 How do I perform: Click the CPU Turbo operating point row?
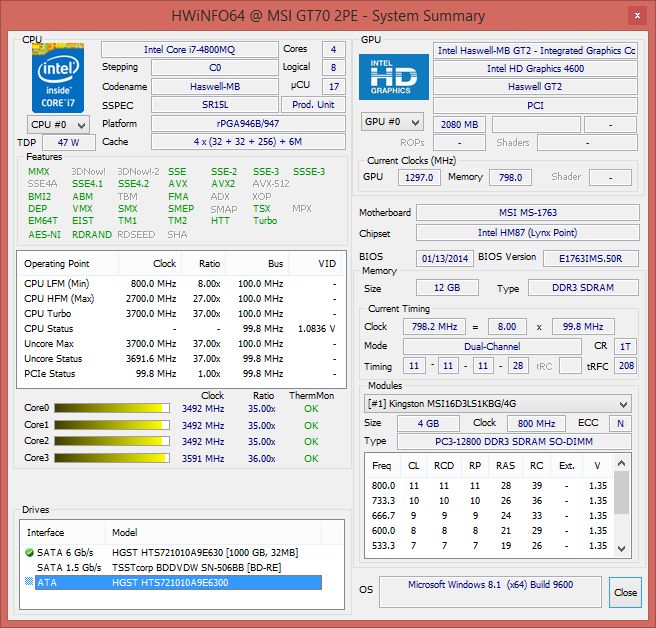point(181,314)
